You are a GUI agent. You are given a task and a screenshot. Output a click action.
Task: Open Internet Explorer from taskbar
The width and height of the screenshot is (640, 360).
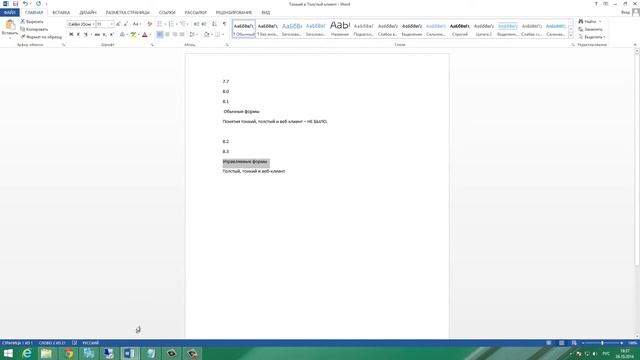(x=27, y=353)
